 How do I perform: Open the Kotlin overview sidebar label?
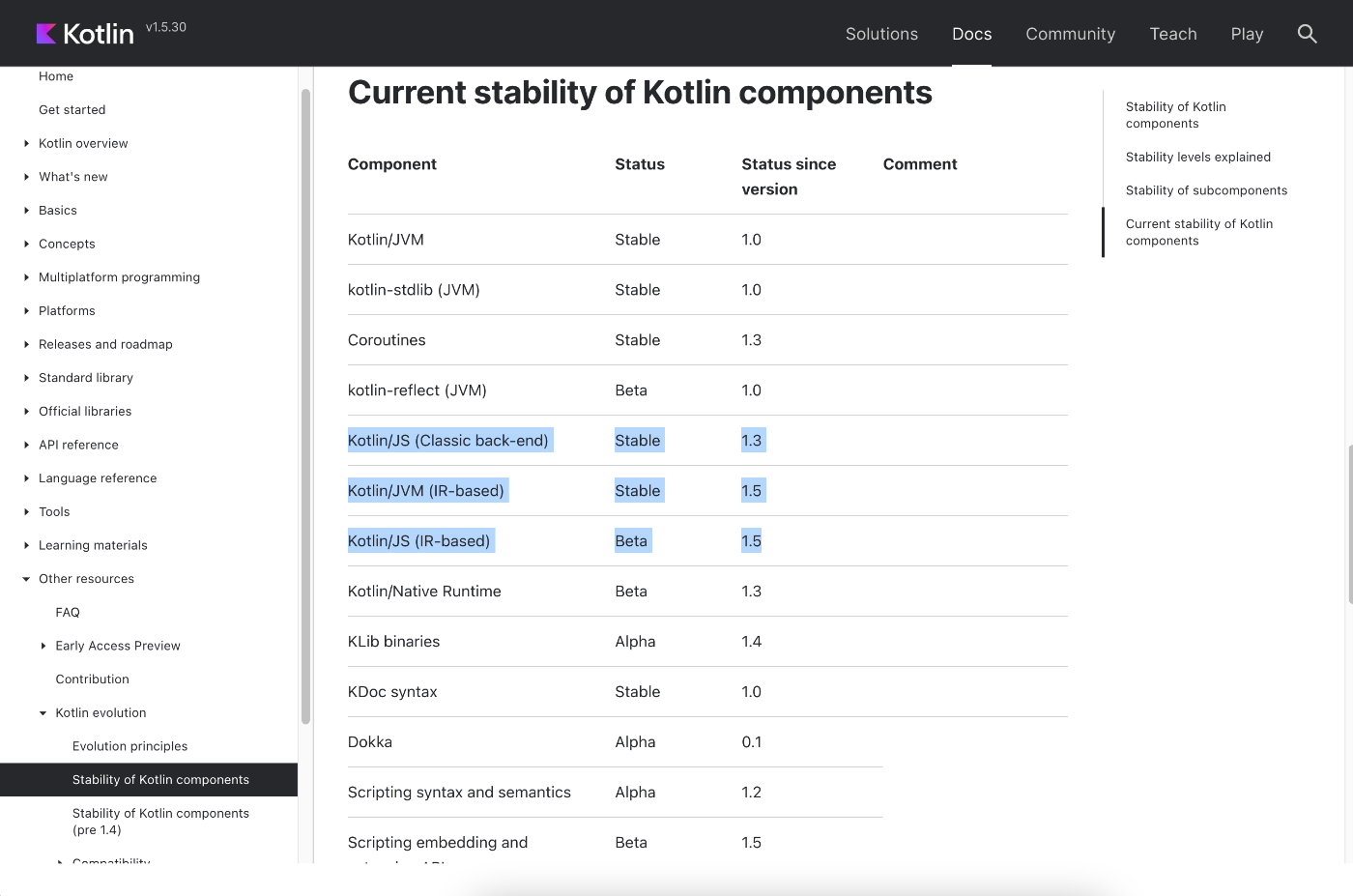click(x=83, y=144)
